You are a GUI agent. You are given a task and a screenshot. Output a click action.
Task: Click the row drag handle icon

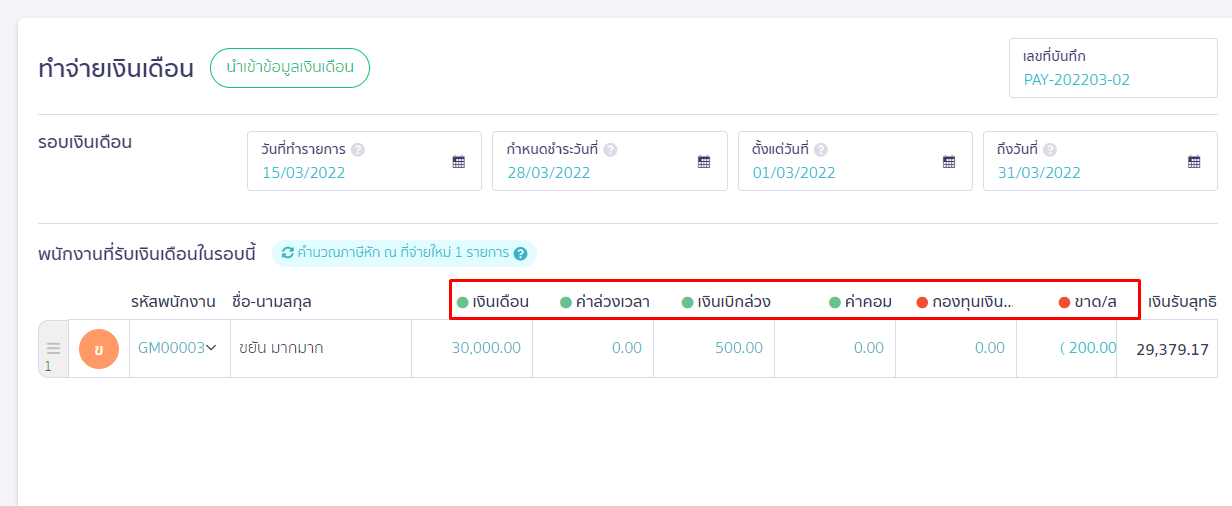click(53, 348)
